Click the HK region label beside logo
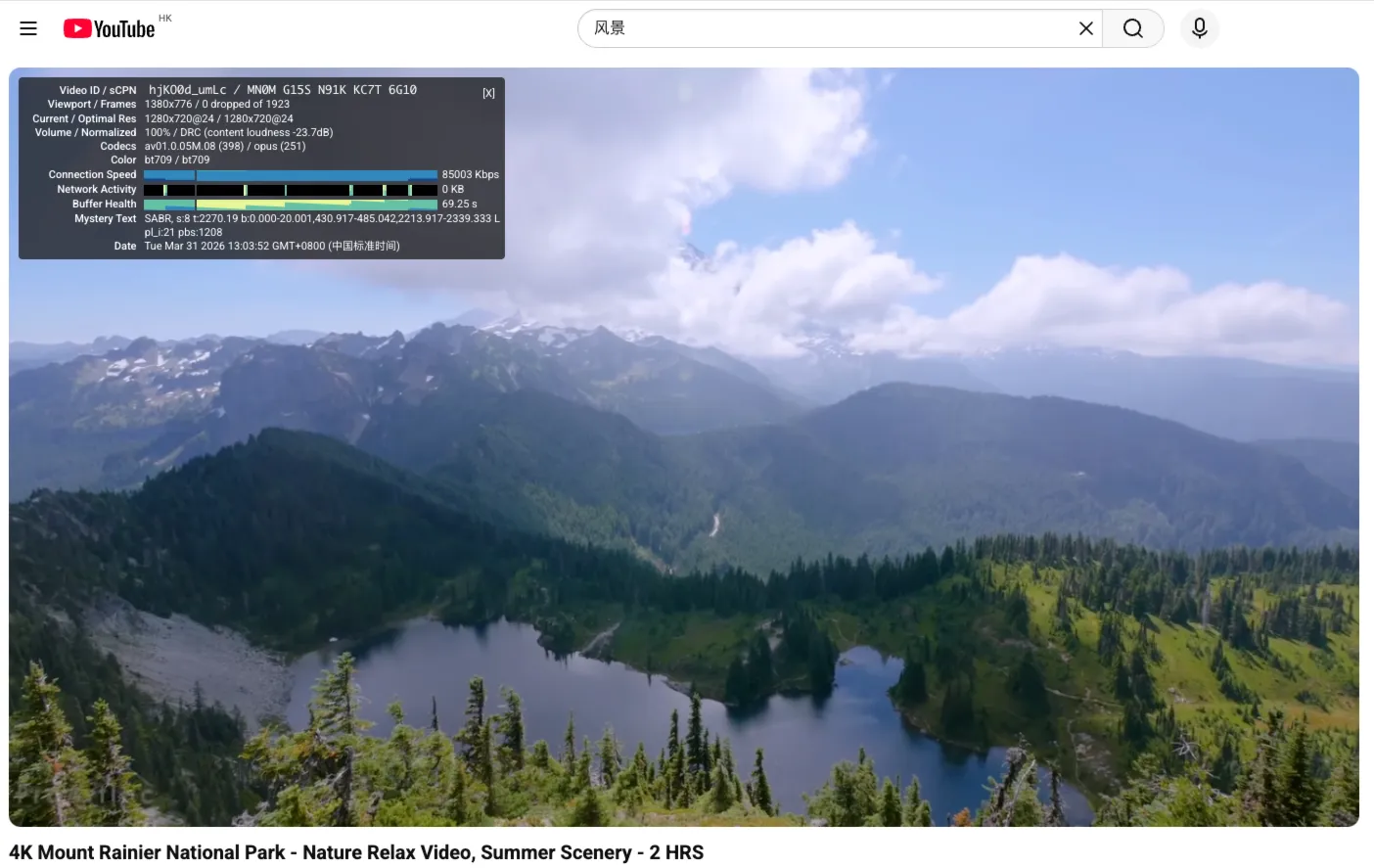Screen dimensions: 1374x868 [x=164, y=18]
